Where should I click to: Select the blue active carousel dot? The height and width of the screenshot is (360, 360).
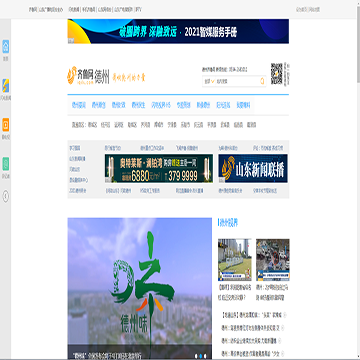(x=200, y=356)
